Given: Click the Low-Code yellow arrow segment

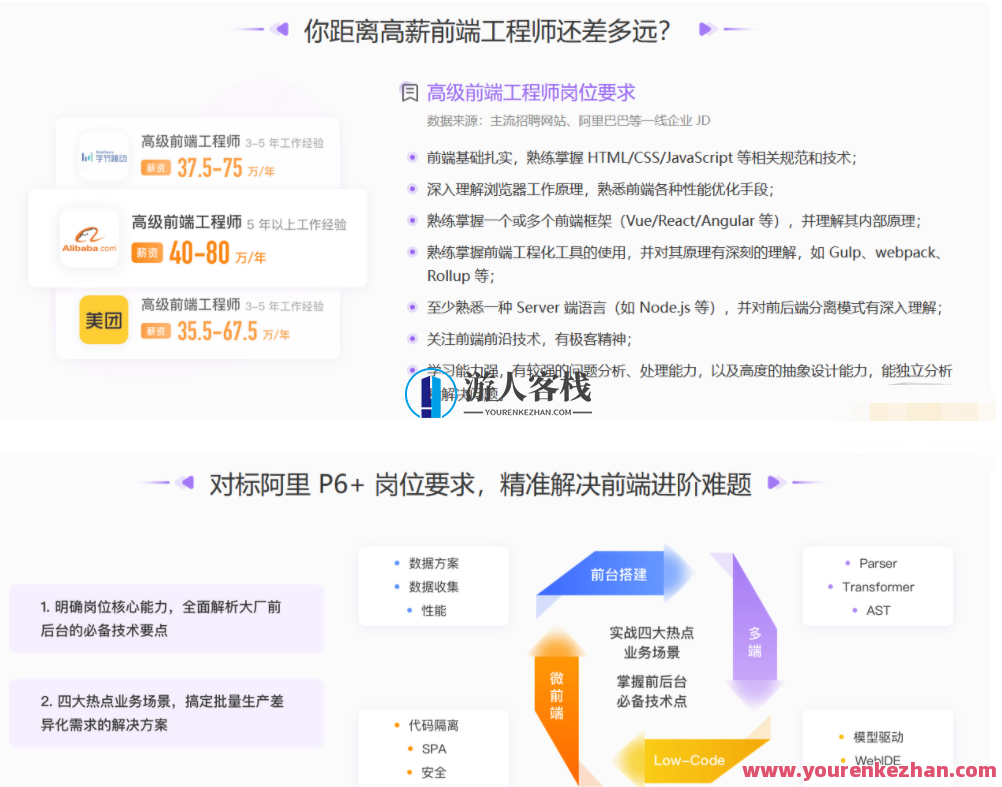Looking at the screenshot, I should pyautogui.click(x=688, y=760).
